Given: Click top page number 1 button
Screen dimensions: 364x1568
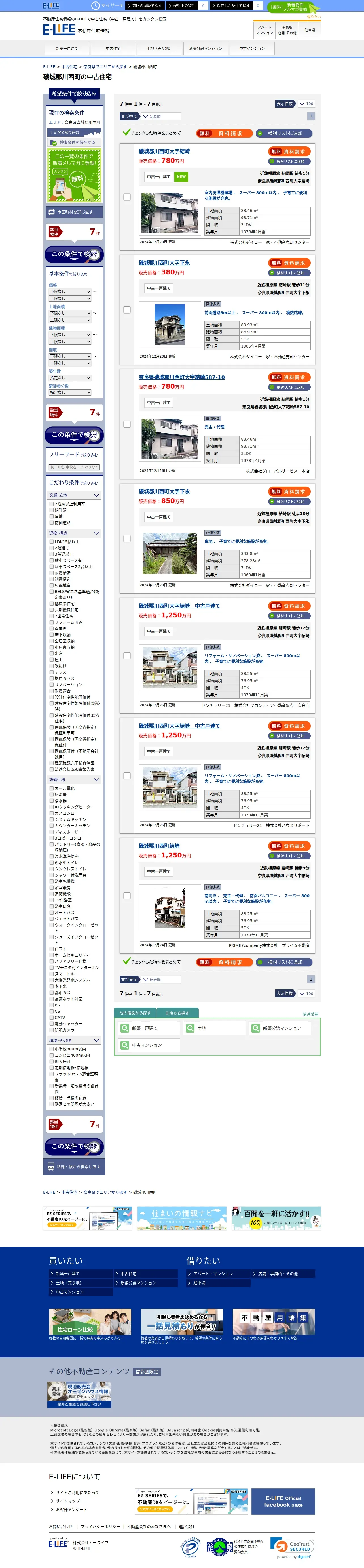Looking at the screenshot, I should tap(311, 116).
